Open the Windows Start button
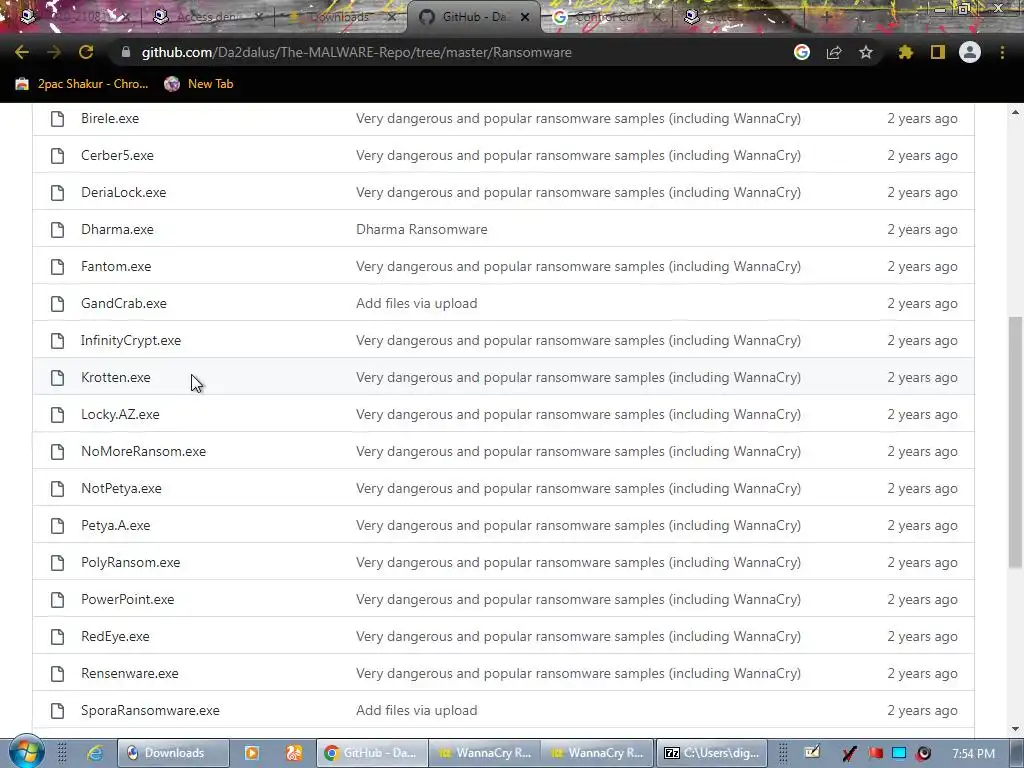Image resolution: width=1024 pixels, height=768 pixels. [x=26, y=752]
